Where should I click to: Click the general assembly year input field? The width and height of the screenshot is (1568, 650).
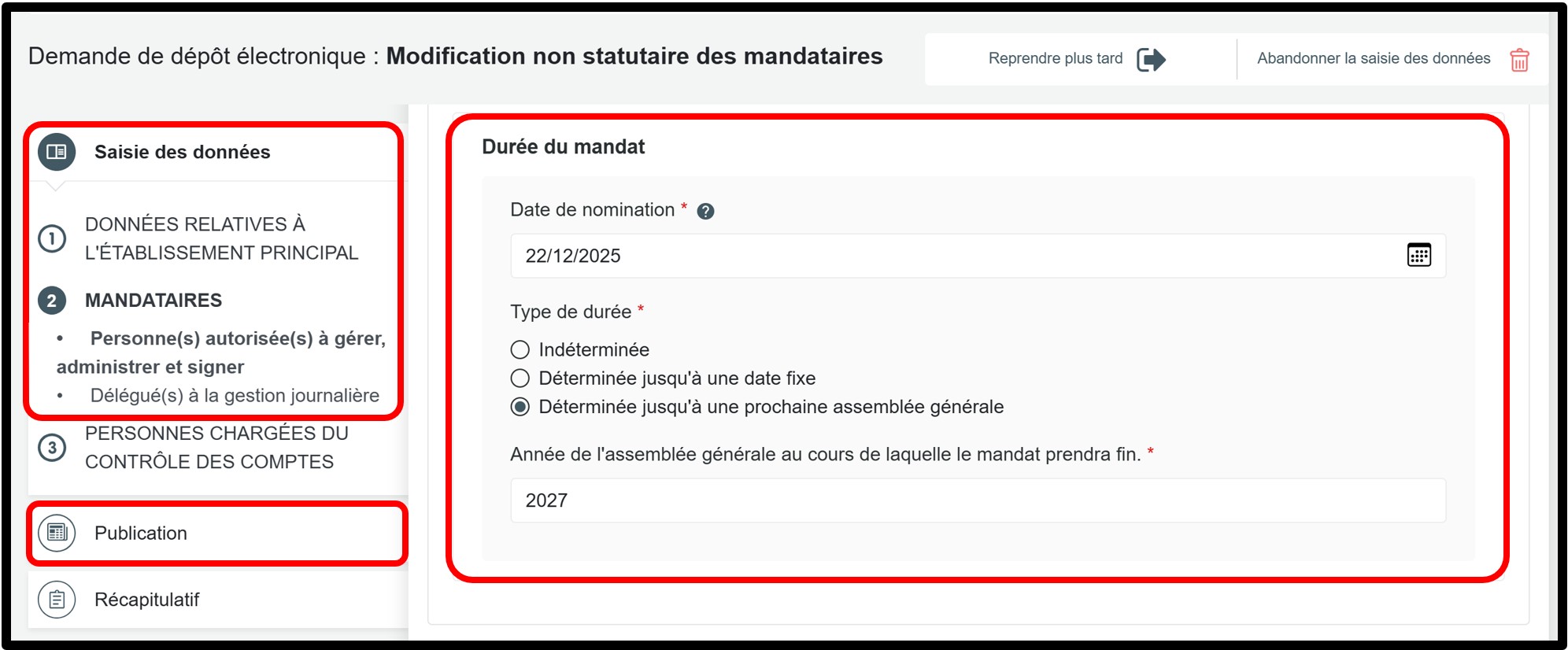978,500
